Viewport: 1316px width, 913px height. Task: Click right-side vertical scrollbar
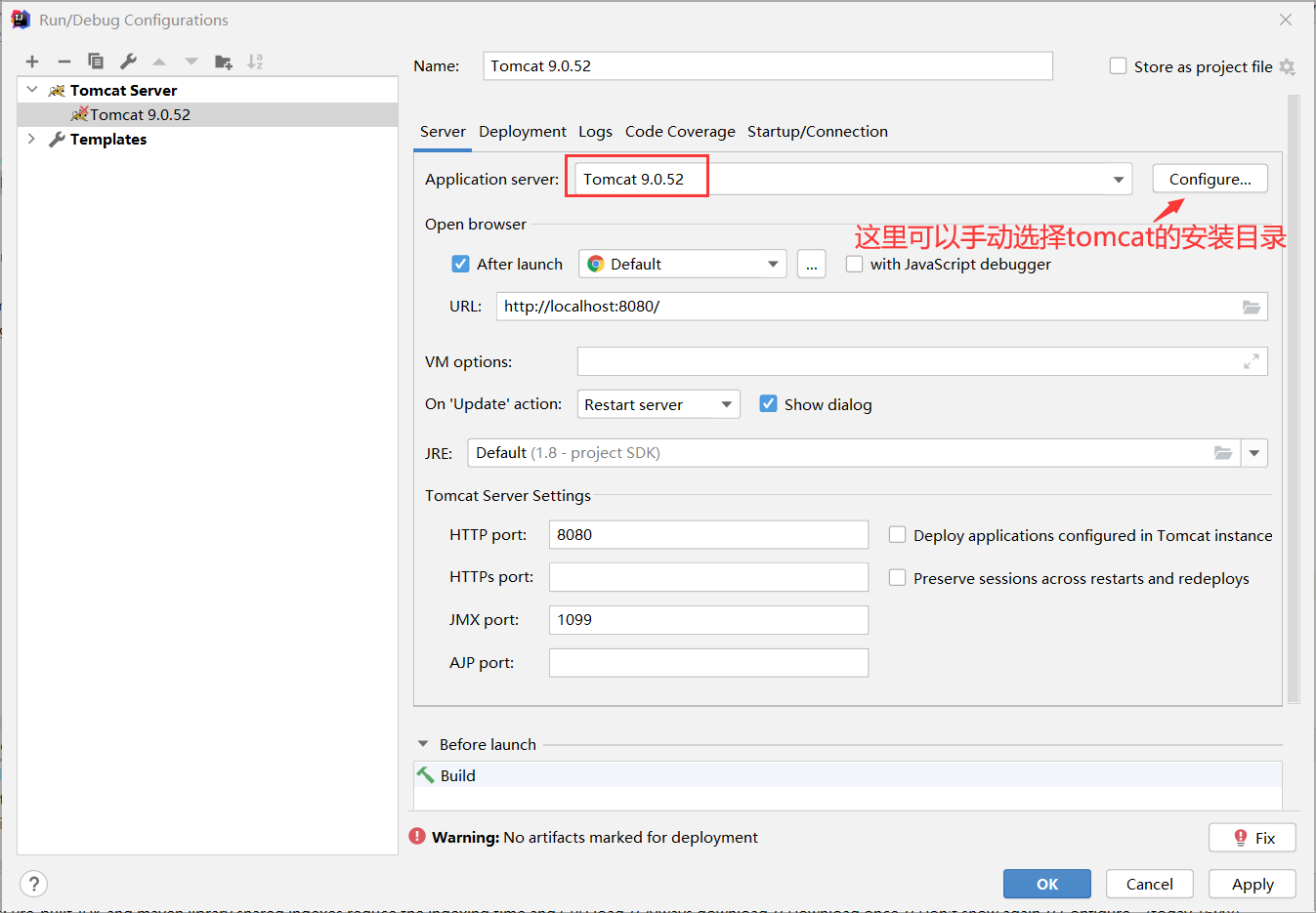(x=1294, y=398)
